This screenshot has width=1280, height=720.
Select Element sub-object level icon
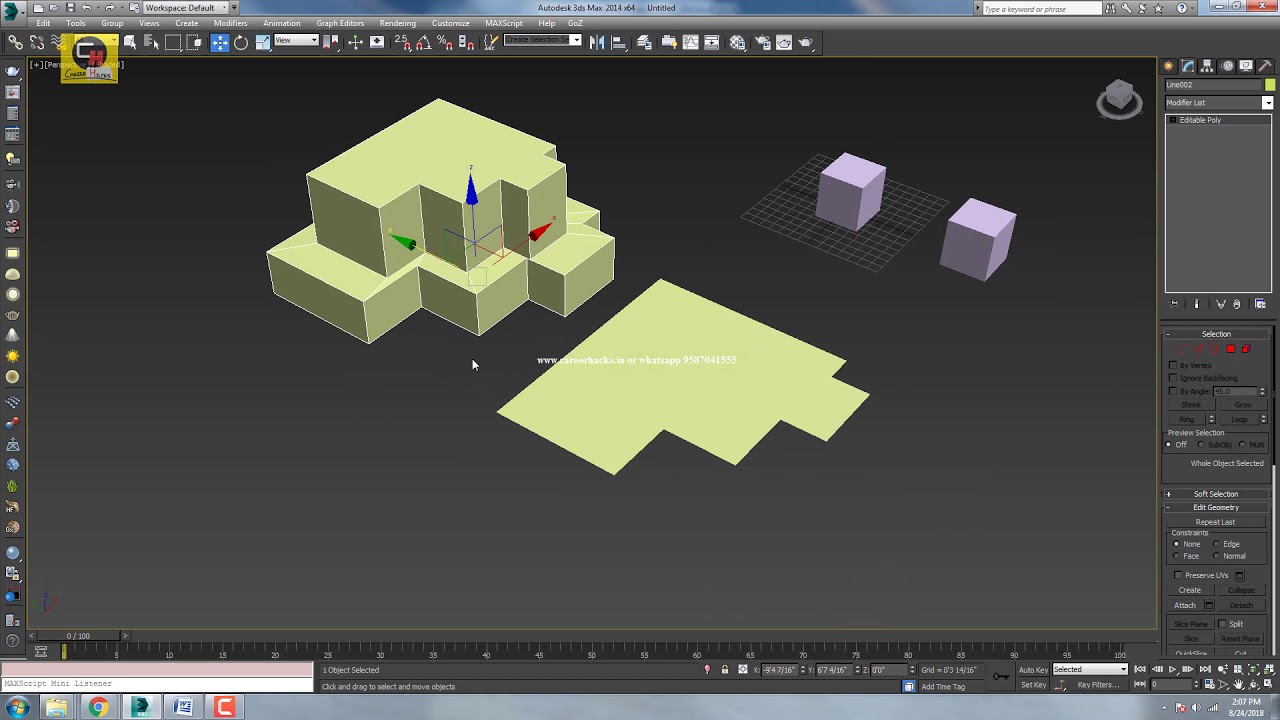1246,349
